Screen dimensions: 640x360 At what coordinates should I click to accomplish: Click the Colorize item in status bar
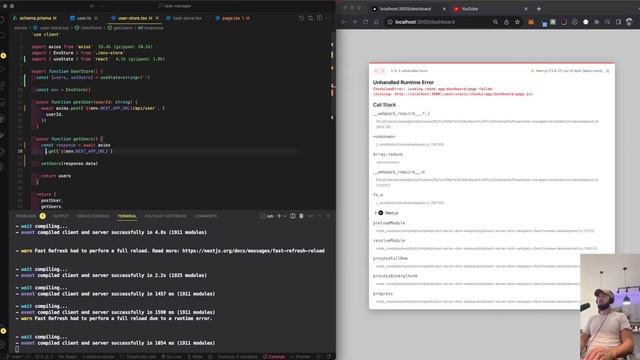(x=274, y=356)
